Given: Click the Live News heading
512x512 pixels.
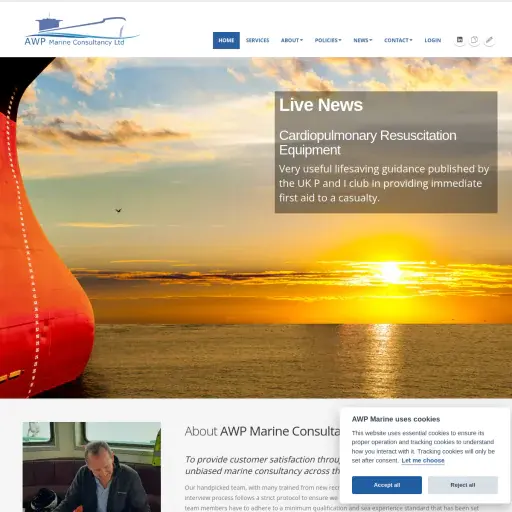Looking at the screenshot, I should [321, 105].
